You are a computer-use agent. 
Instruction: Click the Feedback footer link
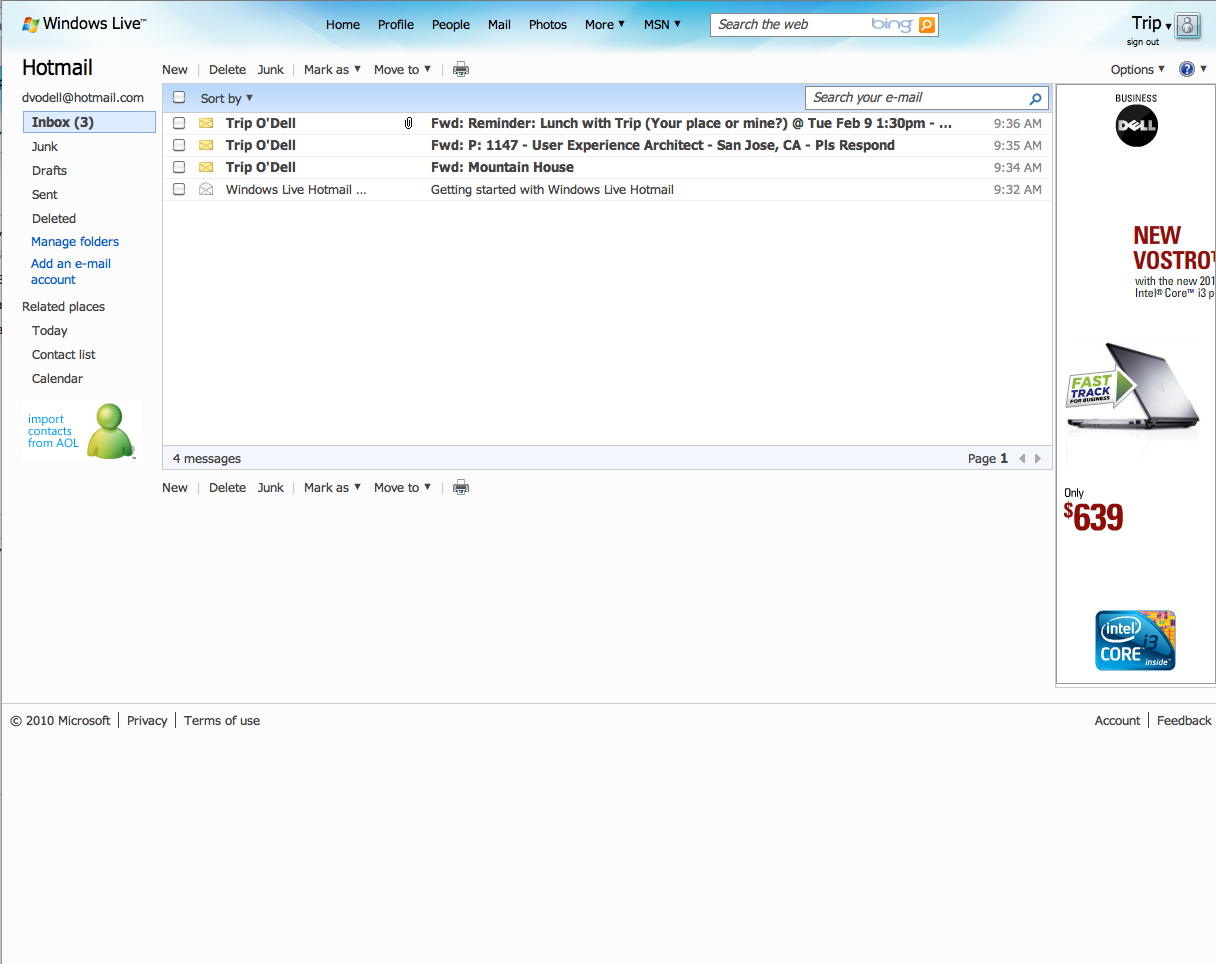click(x=1184, y=720)
